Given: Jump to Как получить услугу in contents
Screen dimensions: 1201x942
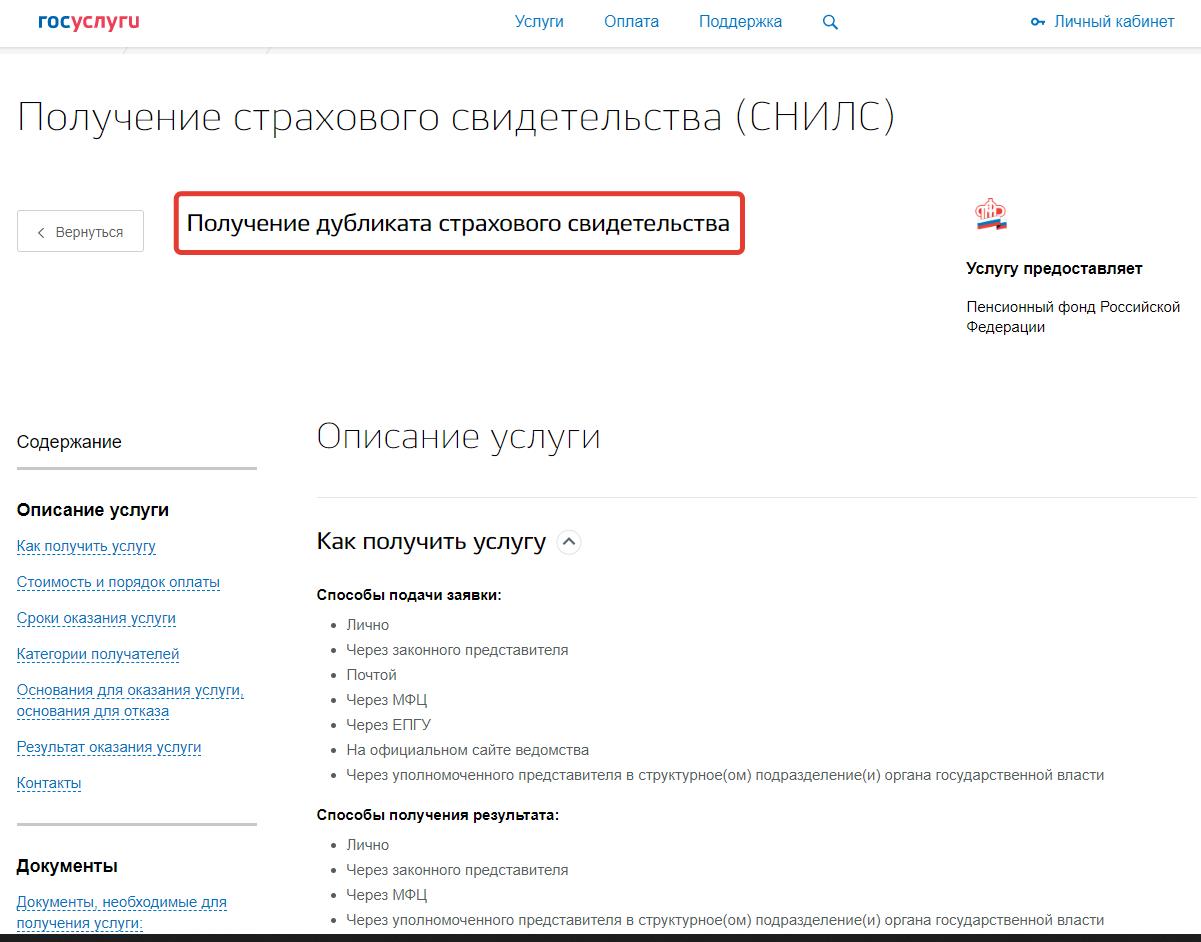Looking at the screenshot, I should tap(86, 546).
